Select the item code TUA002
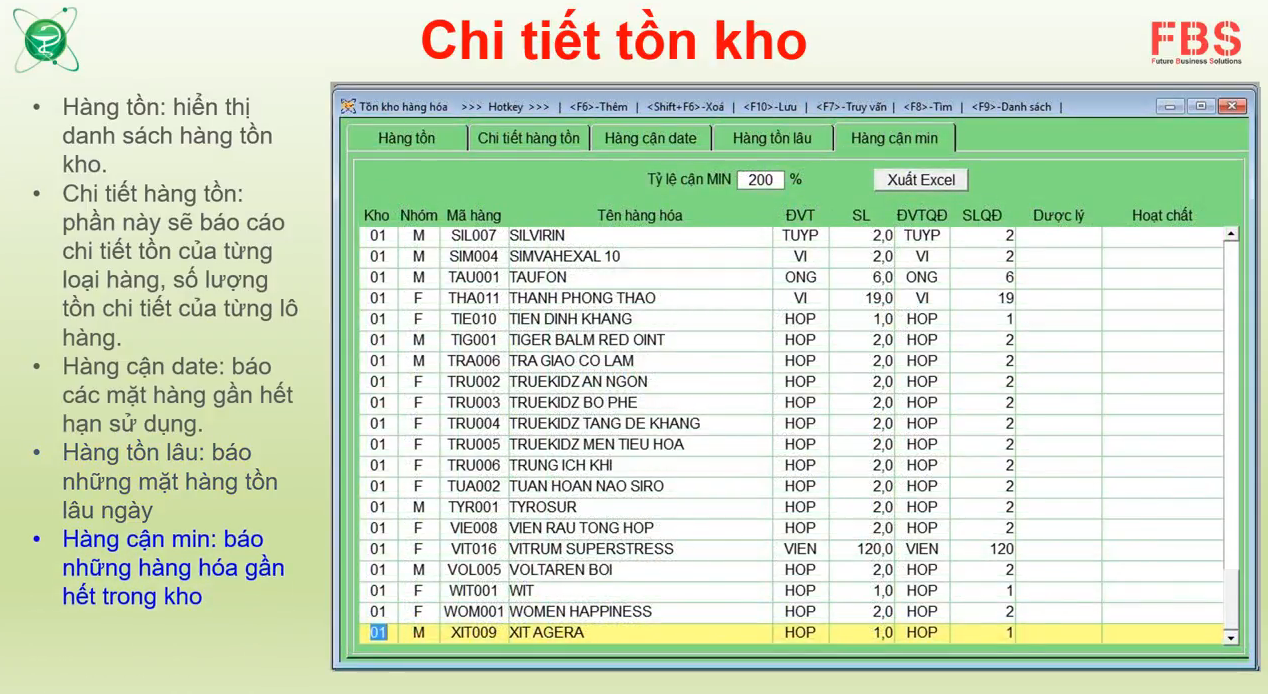Viewport: 1268px width, 694px height. 474,487
